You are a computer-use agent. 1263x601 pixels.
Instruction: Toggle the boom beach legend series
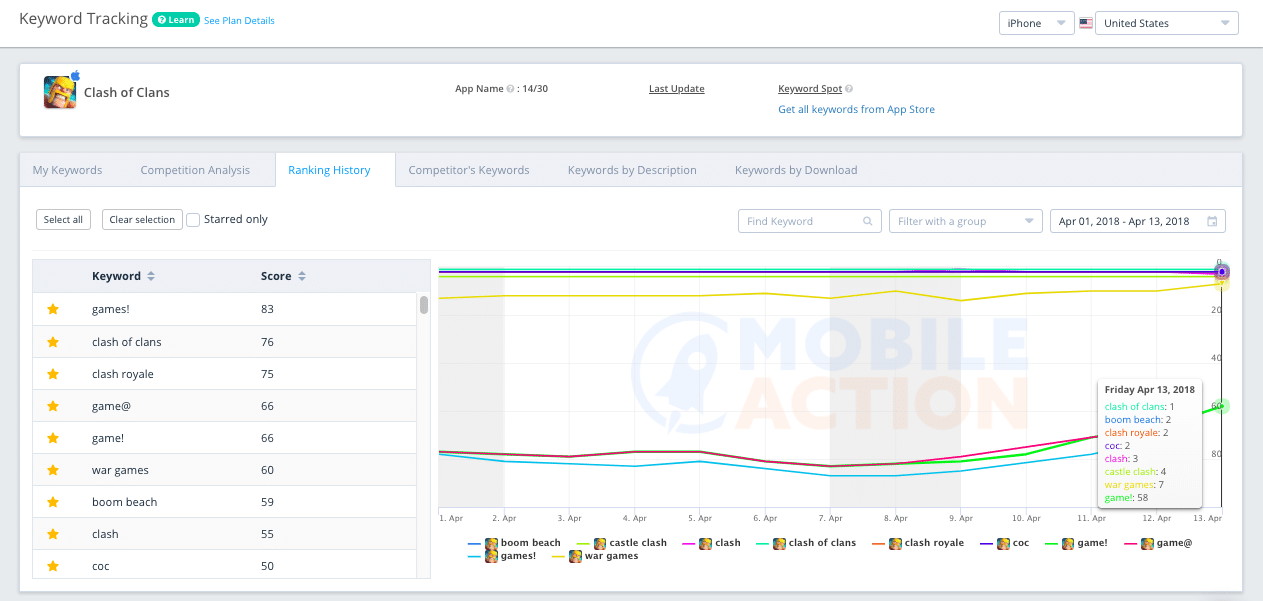(x=514, y=543)
